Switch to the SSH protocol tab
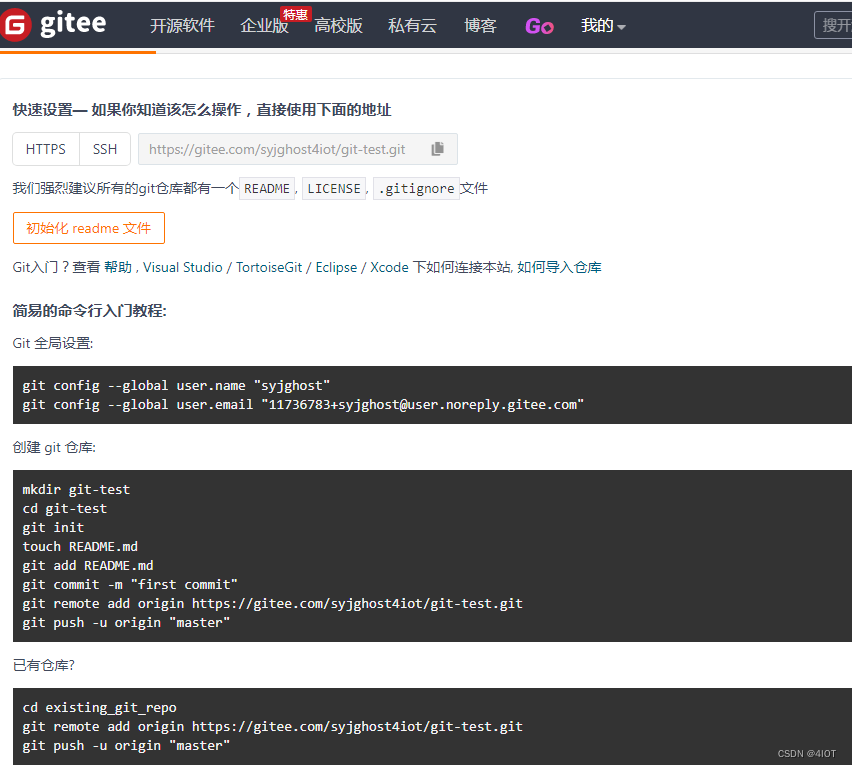852x768 pixels. 104,148
